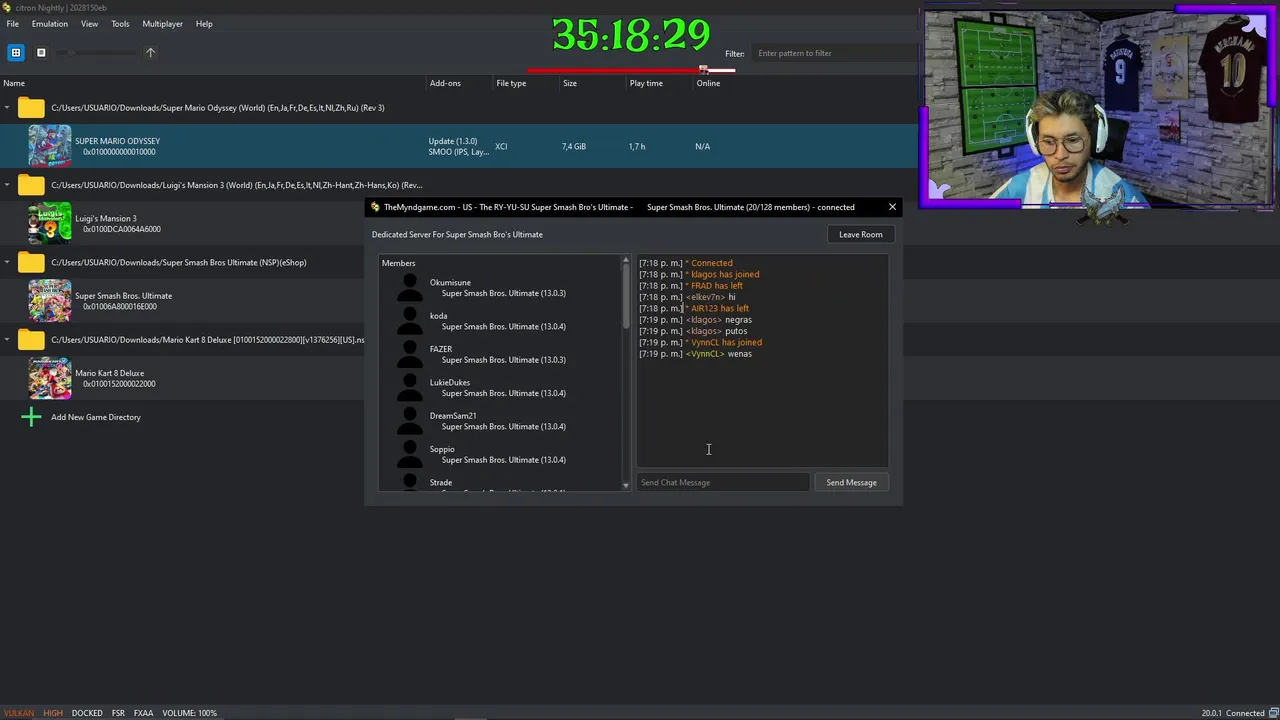Viewport: 1280px width, 720px height.
Task: Click the game list filter field
Action: click(x=835, y=53)
